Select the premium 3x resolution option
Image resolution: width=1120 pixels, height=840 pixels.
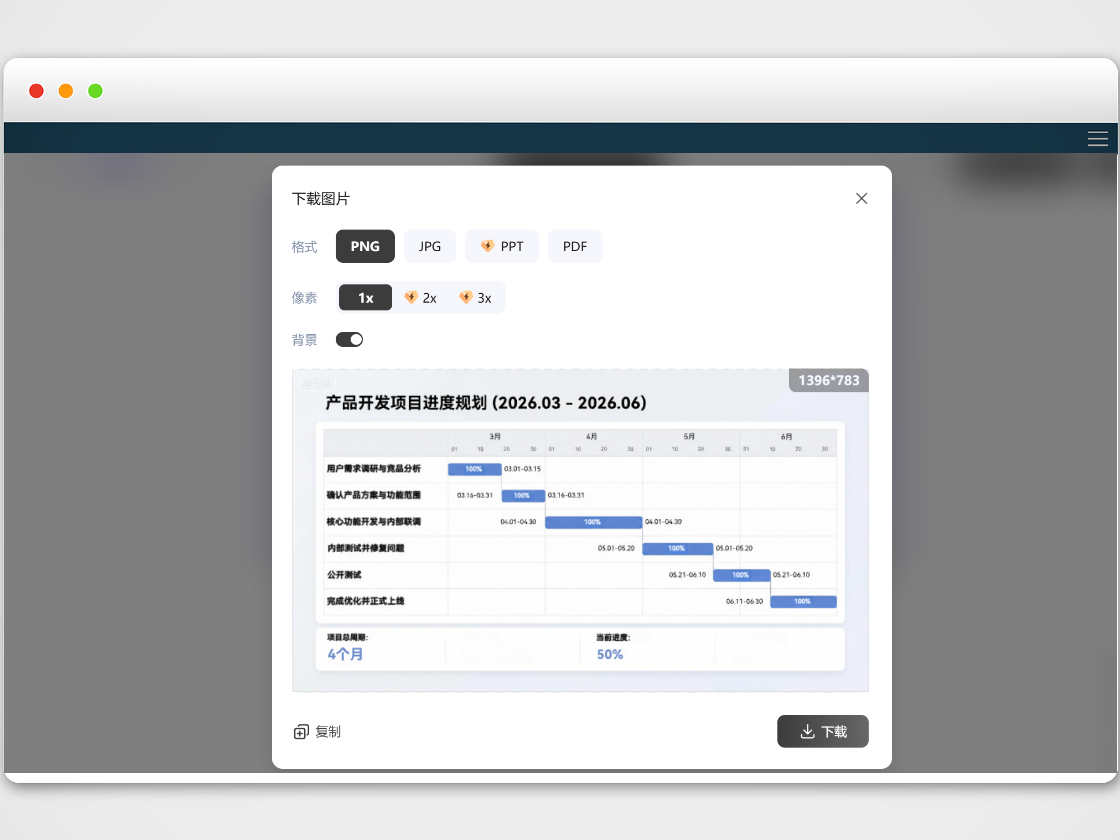(x=476, y=298)
